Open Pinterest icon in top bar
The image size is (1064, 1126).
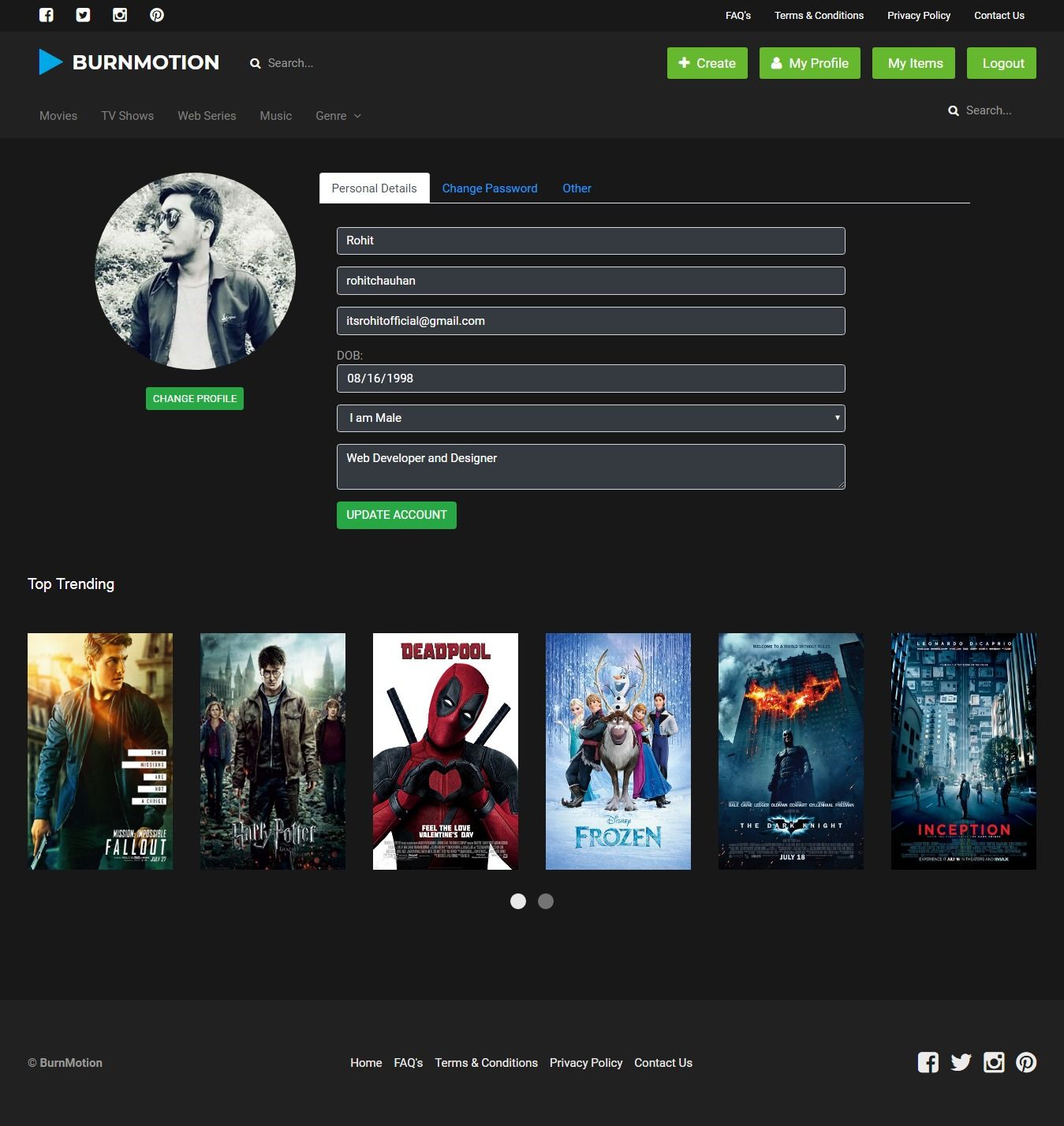157,15
